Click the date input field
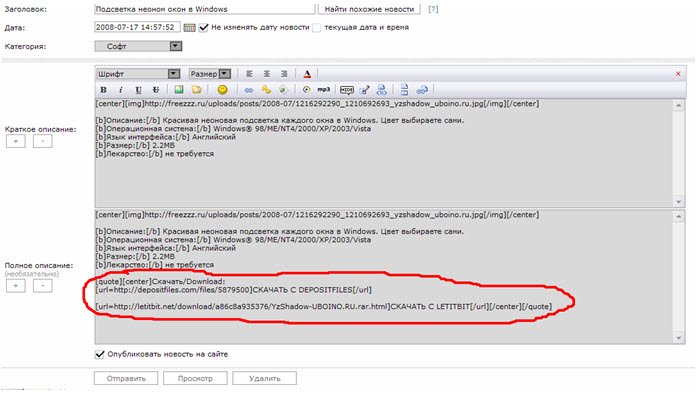 (x=137, y=27)
